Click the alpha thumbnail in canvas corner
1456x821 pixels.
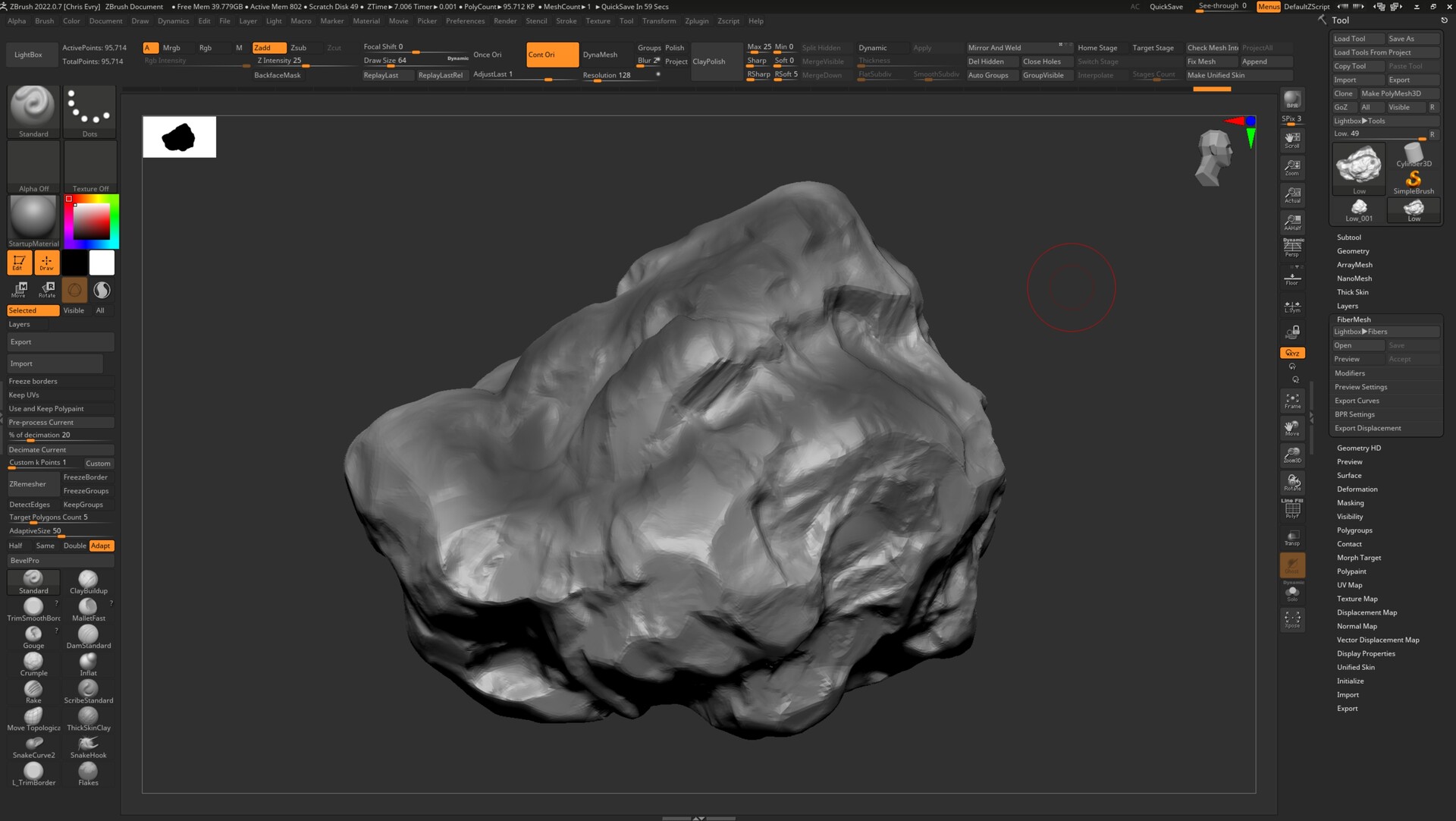179,137
